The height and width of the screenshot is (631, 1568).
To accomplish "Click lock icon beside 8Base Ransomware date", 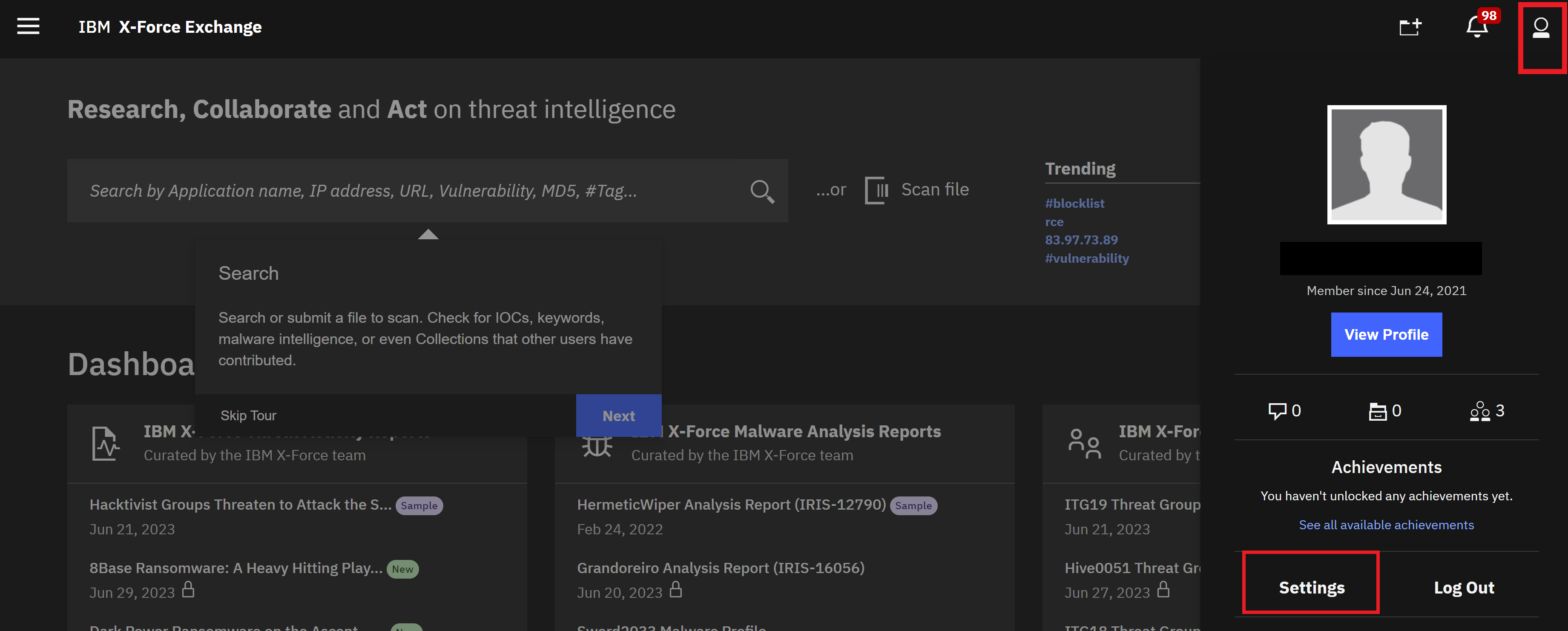I will tap(188, 590).
